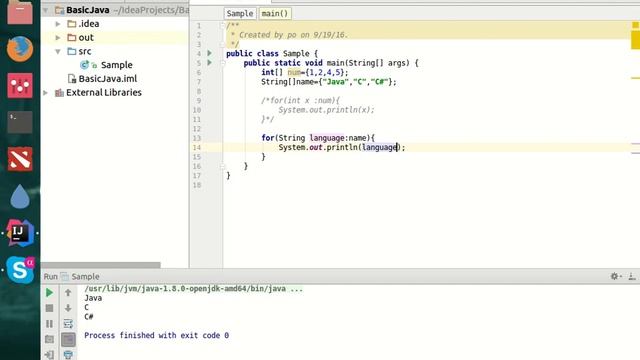The width and height of the screenshot is (640, 360).
Task: Collapse the BasicJava project root
Action: (46, 10)
